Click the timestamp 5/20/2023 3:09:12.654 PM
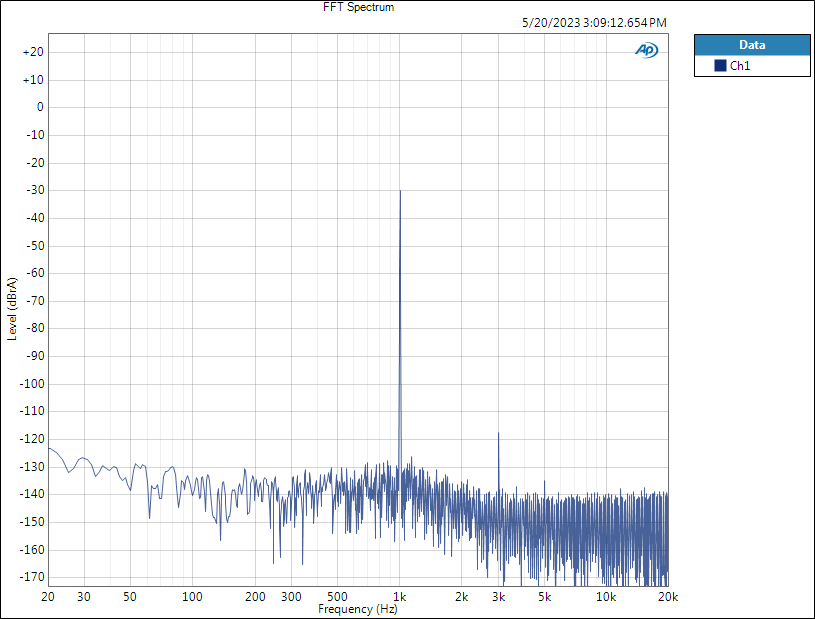The image size is (815, 619). 594,23
